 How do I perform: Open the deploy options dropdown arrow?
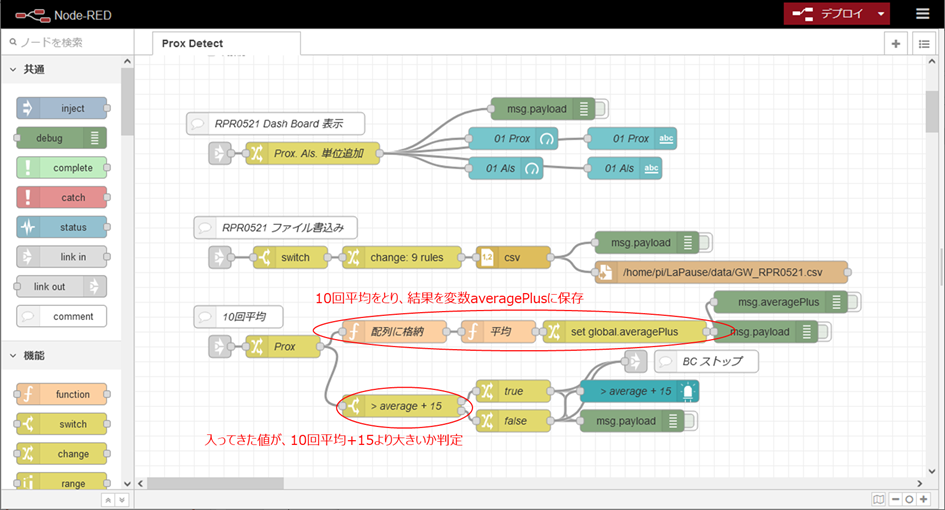(x=880, y=14)
